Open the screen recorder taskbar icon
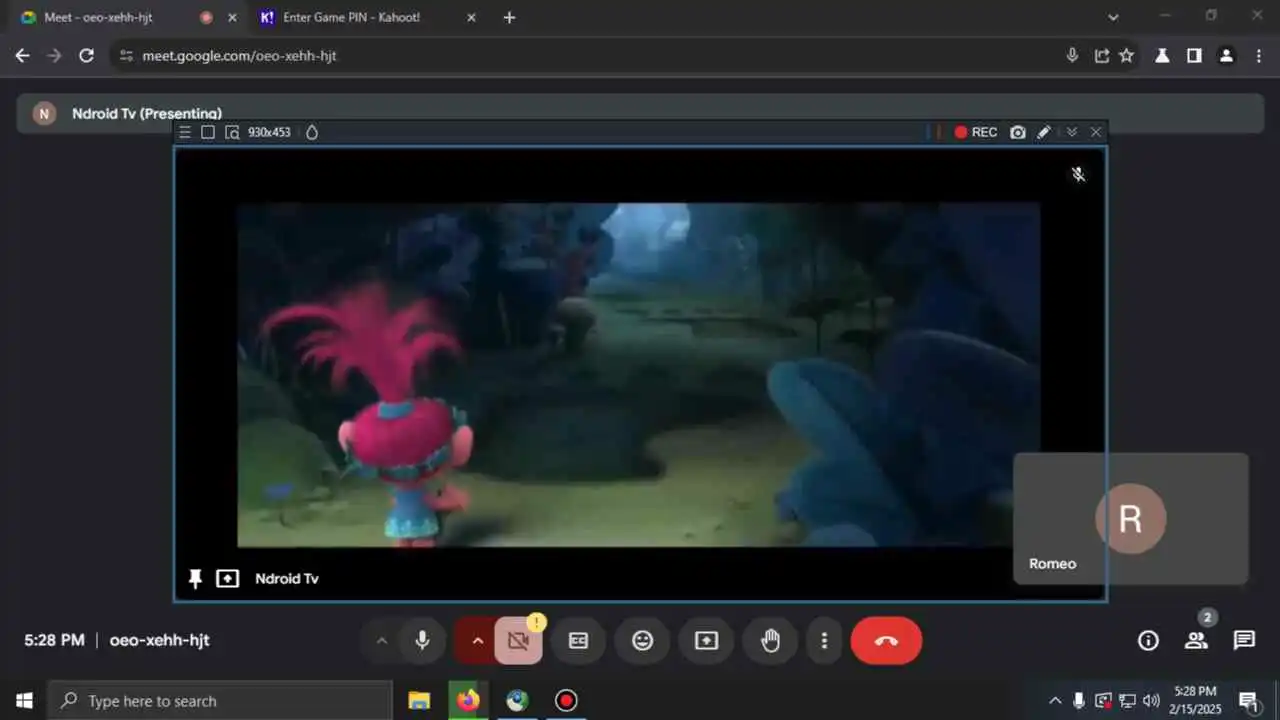Viewport: 1280px width, 720px height. click(566, 701)
